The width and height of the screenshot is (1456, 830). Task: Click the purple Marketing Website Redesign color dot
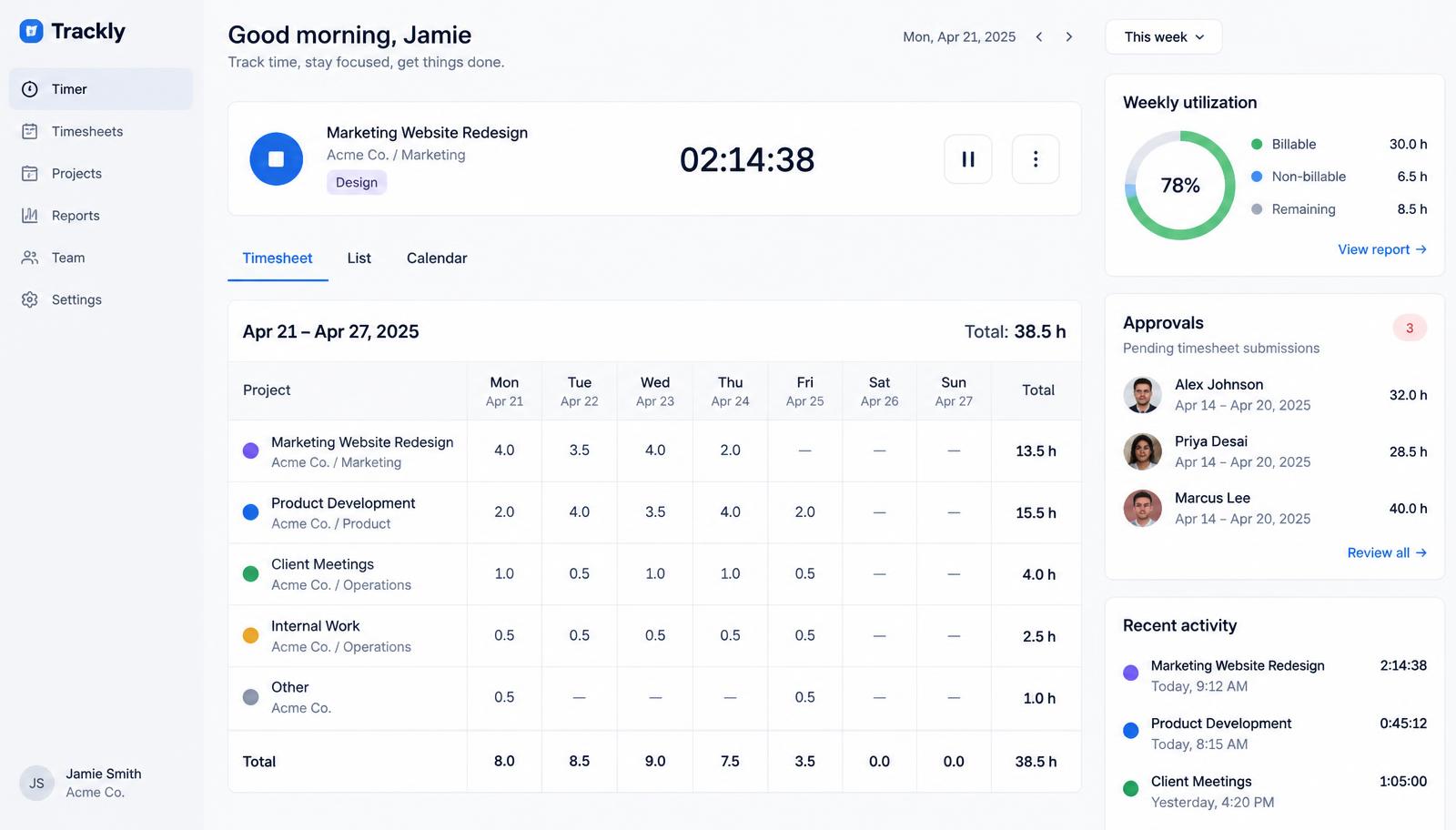(x=251, y=450)
